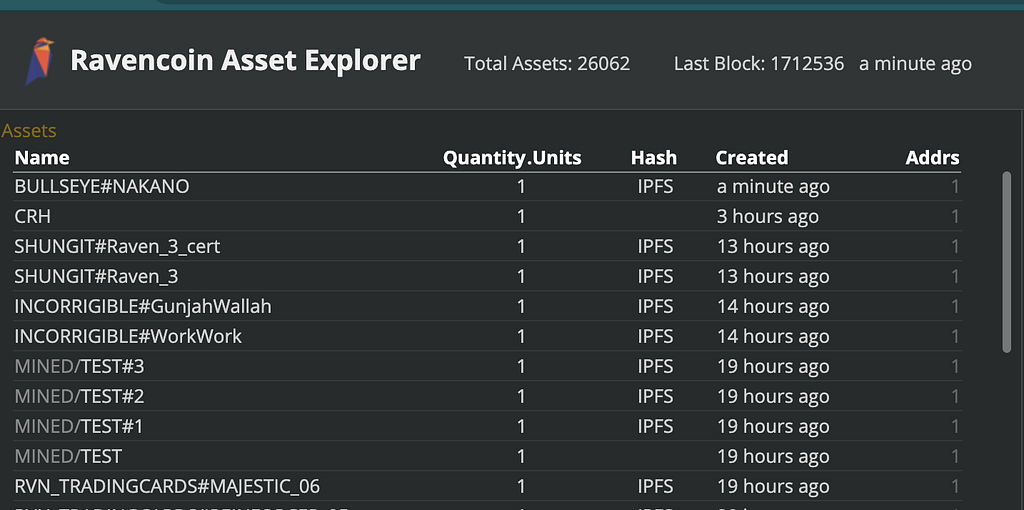1024x510 pixels.
Task: Open the IPFS hash link for INCORRIGIBLE#WorkWork
Action: pos(656,336)
